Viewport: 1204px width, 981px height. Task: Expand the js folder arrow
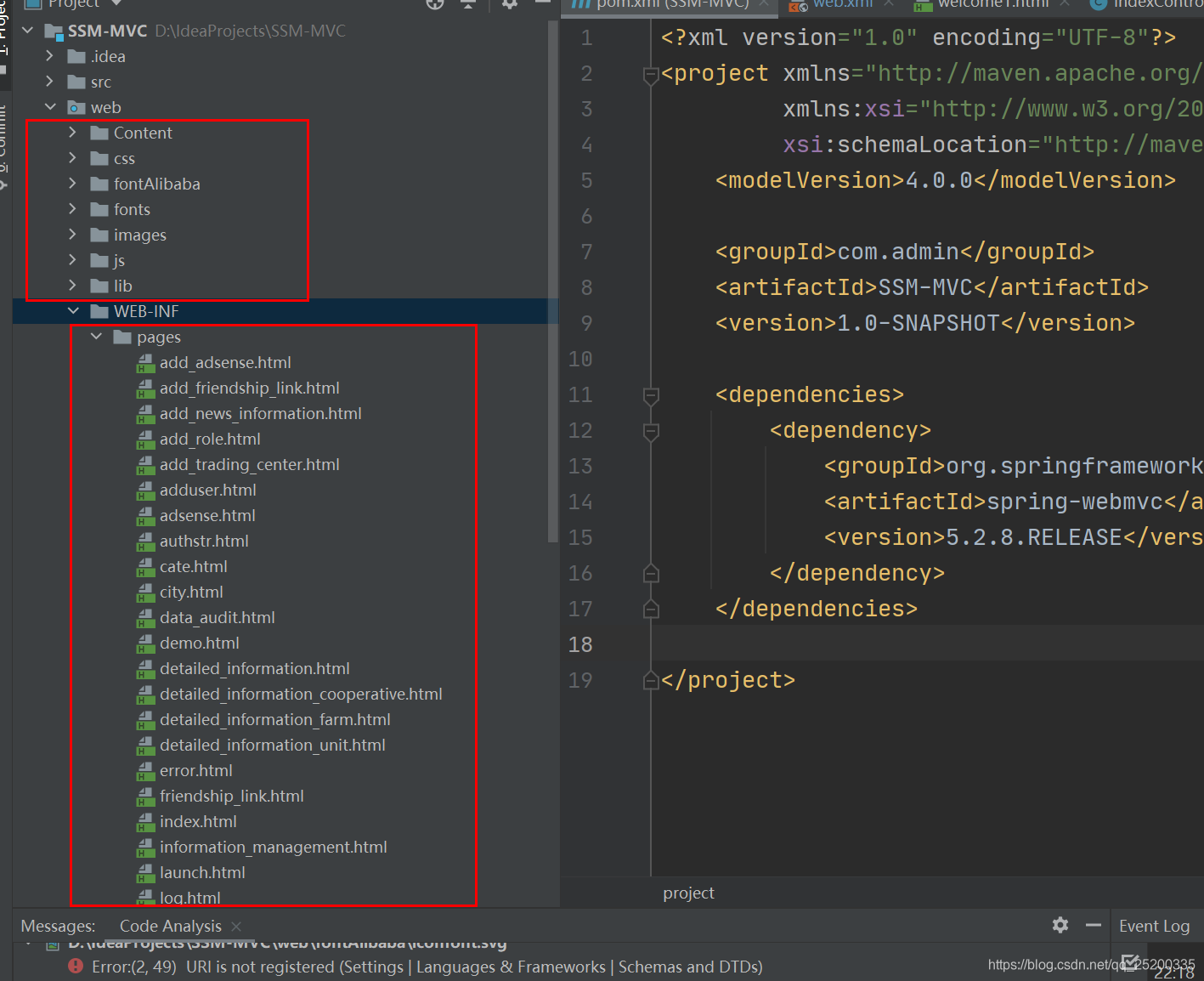(72, 260)
